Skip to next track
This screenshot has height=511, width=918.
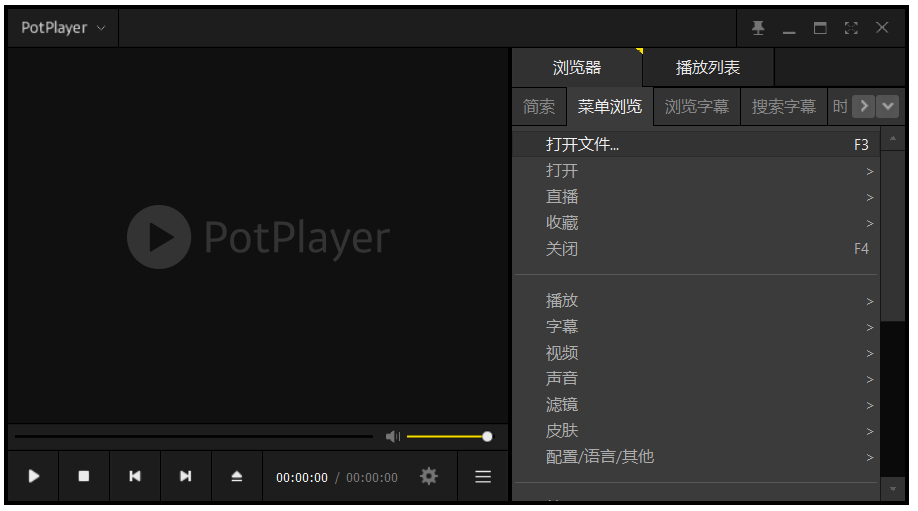click(186, 476)
